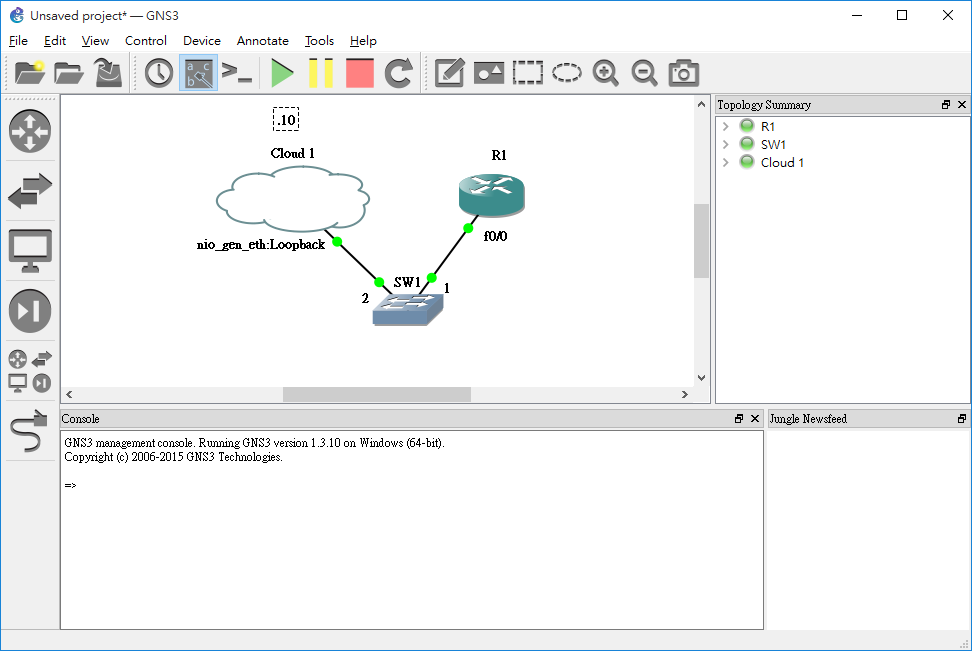Browse routers in the device sidebar

pos(30,131)
